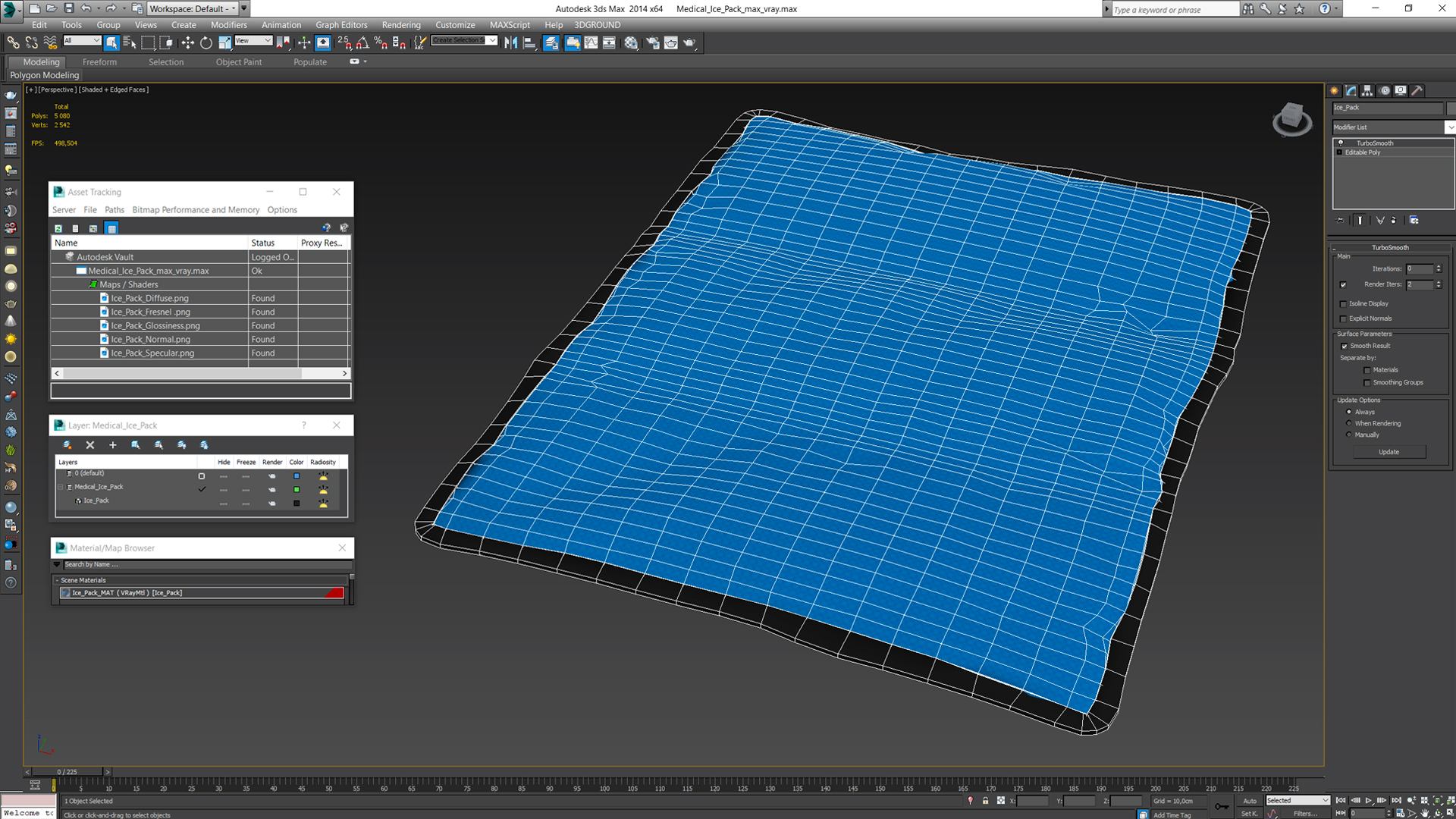Open the Hierarchy panel tab icon
Viewport: 1456px width, 819px height.
1367,90
